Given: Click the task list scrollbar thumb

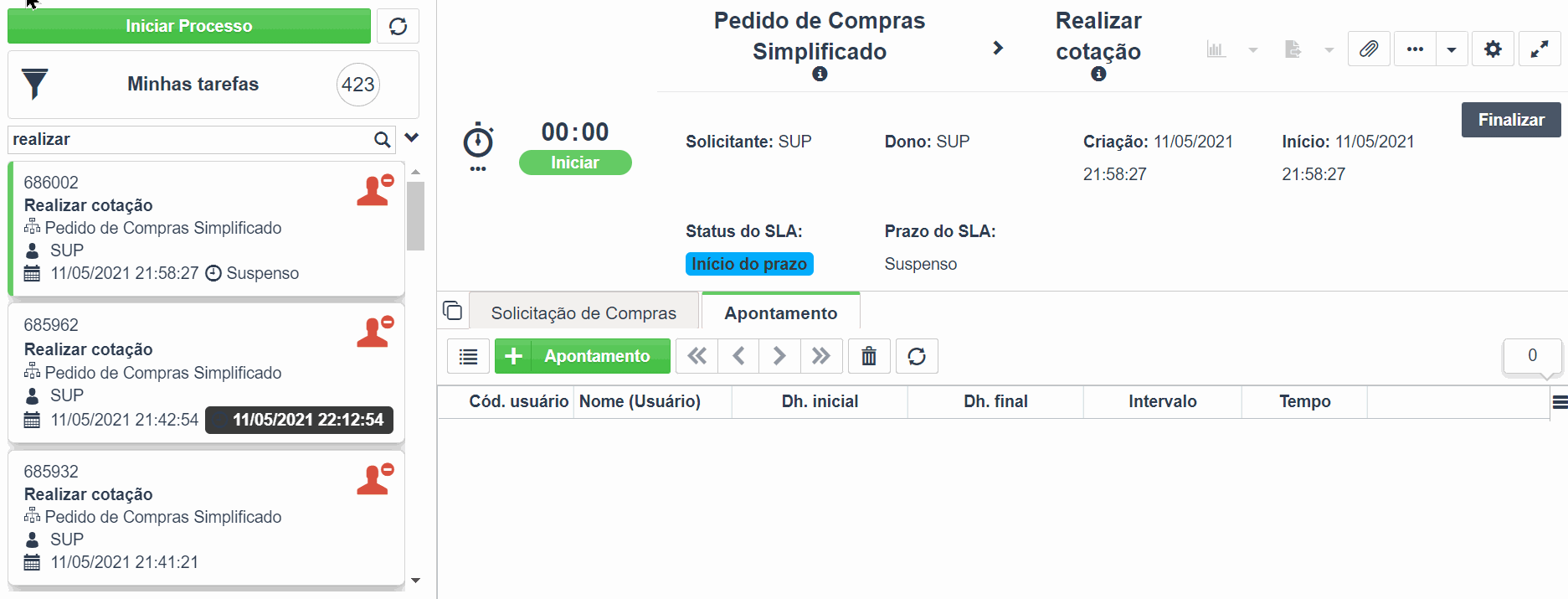Looking at the screenshot, I should coord(415,216).
